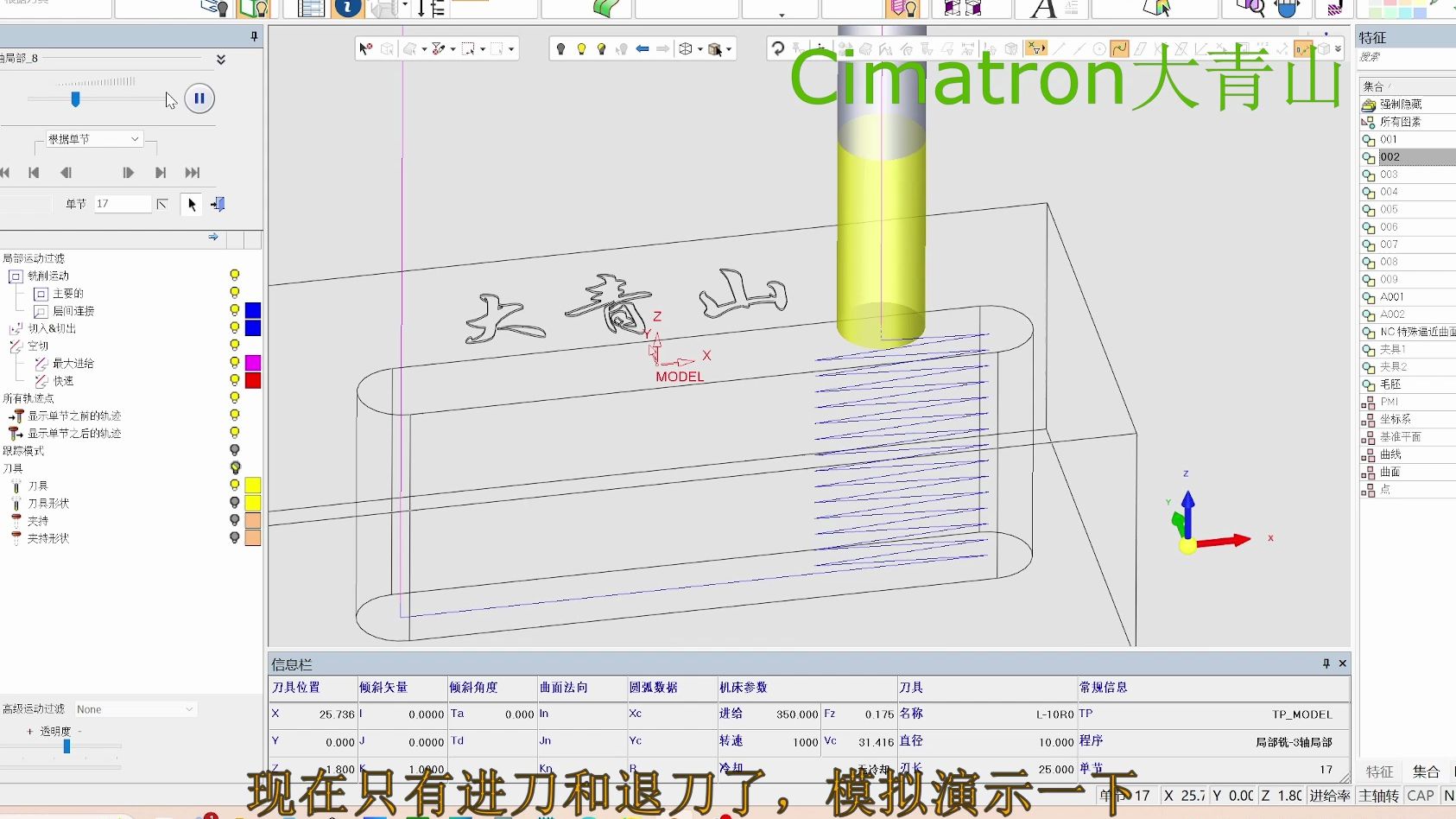Open the None advanced motion filter dropdown
The height and width of the screenshot is (819, 1456).
pyautogui.click(x=135, y=709)
